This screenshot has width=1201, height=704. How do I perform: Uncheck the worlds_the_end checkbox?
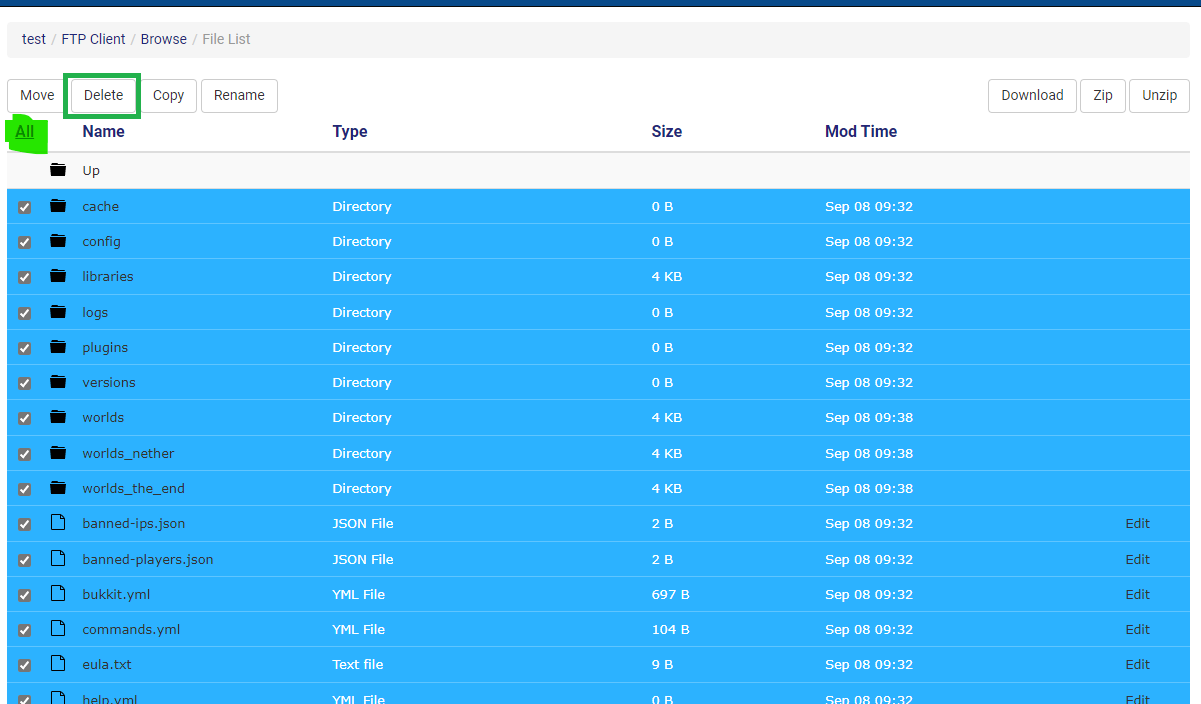[x=25, y=489]
